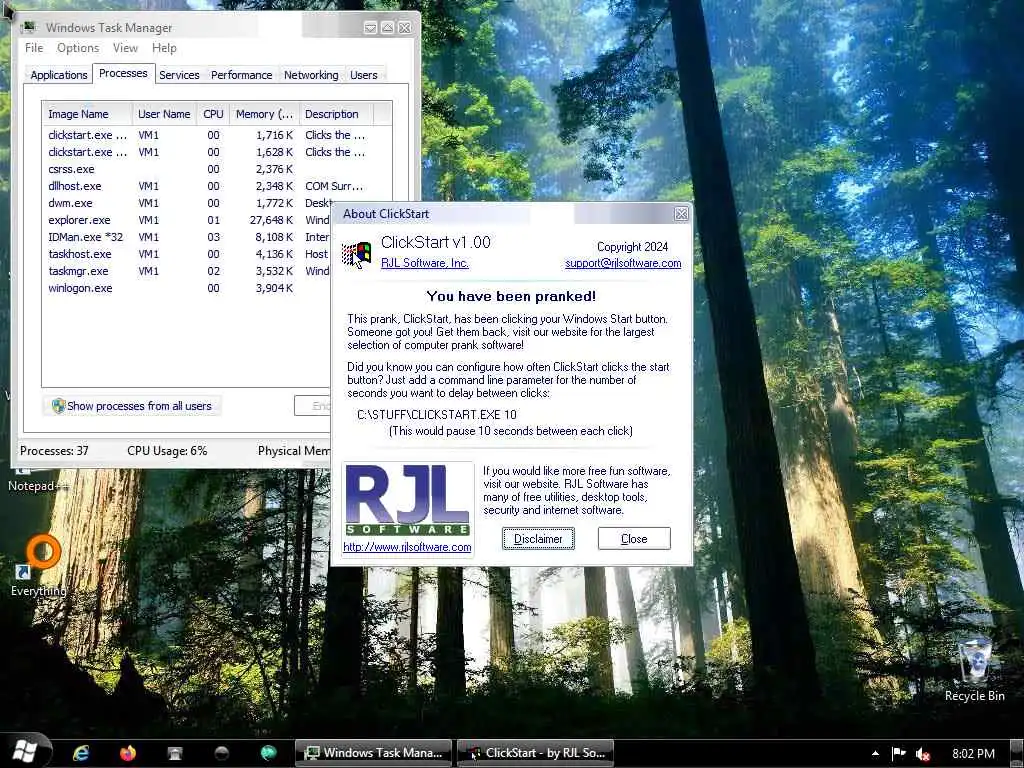Select the taskmgr.exe process

pos(188,271)
